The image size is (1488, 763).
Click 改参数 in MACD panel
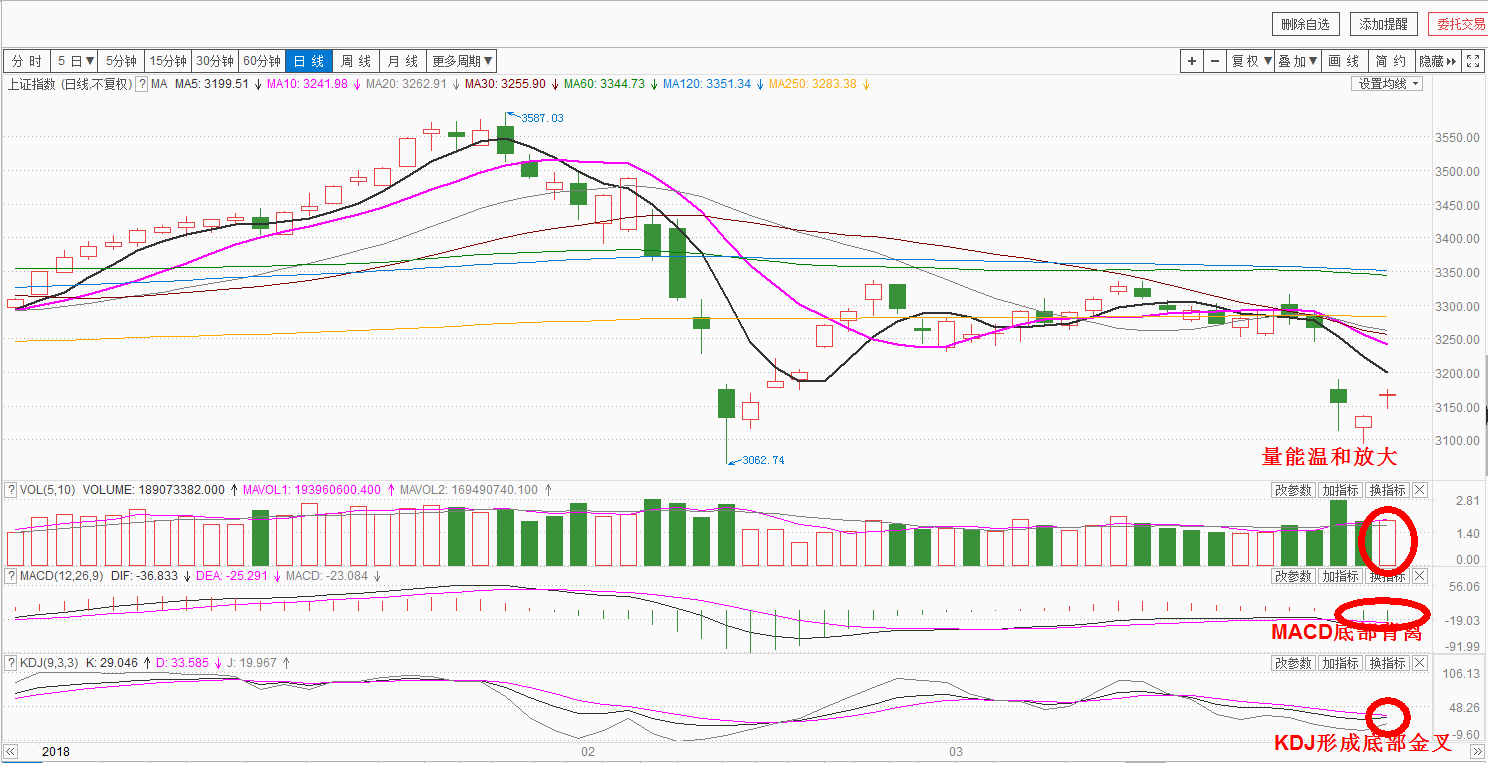click(x=1292, y=576)
